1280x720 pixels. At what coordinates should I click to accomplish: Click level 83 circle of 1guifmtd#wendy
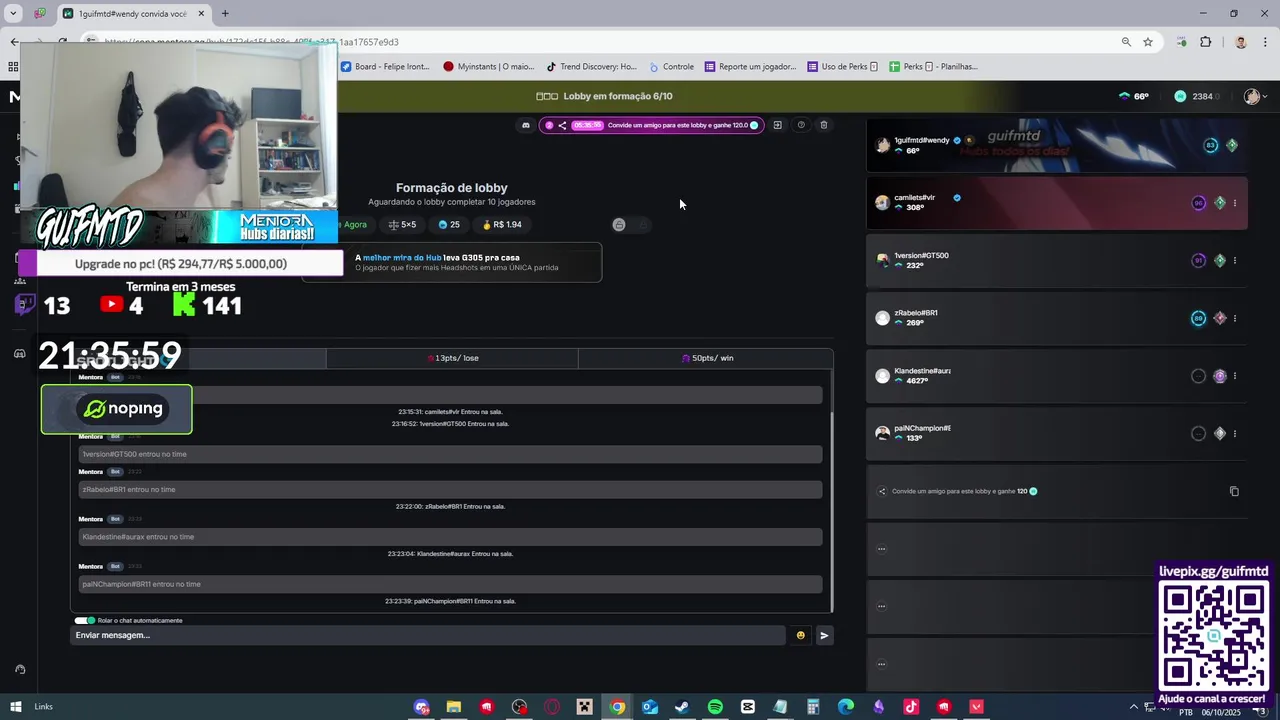pyautogui.click(x=1210, y=145)
